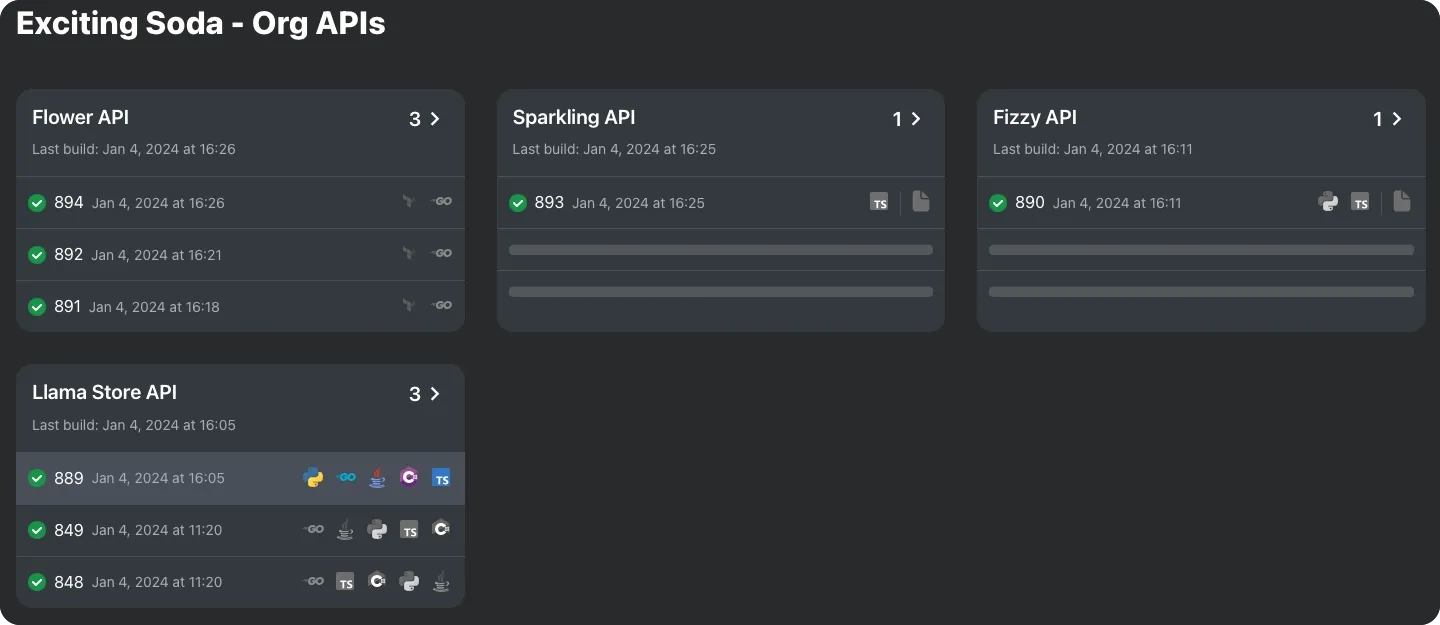Select the Python icon on build 889
Image resolution: width=1440 pixels, height=625 pixels.
click(313, 478)
